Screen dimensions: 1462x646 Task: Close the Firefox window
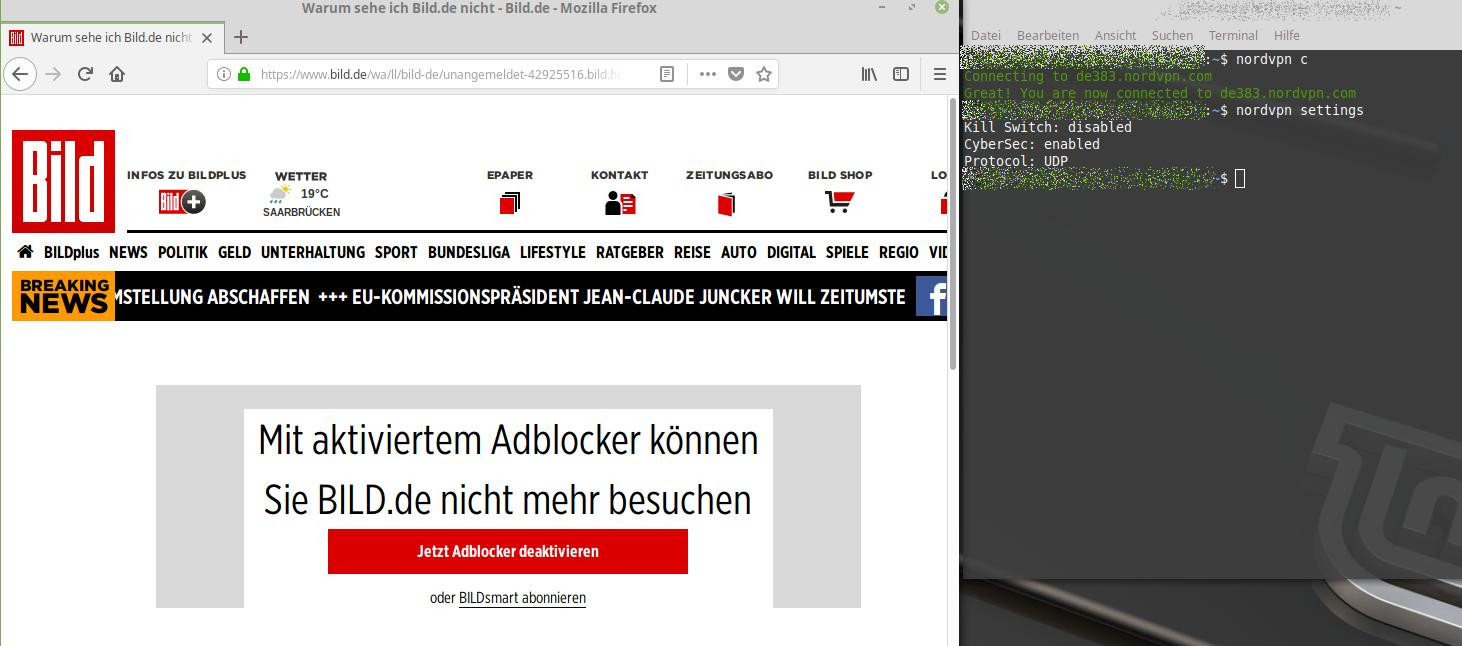[942, 8]
